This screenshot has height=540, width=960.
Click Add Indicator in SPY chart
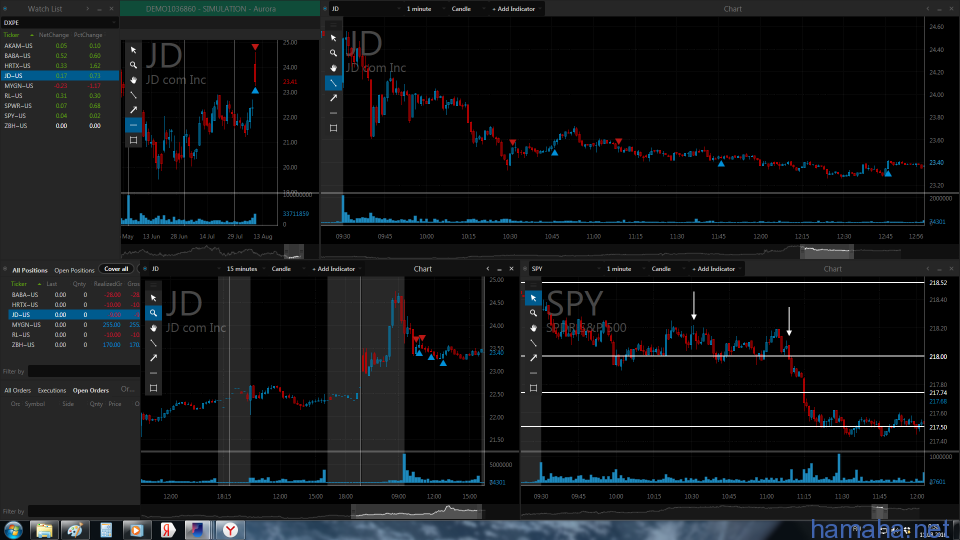coord(714,269)
